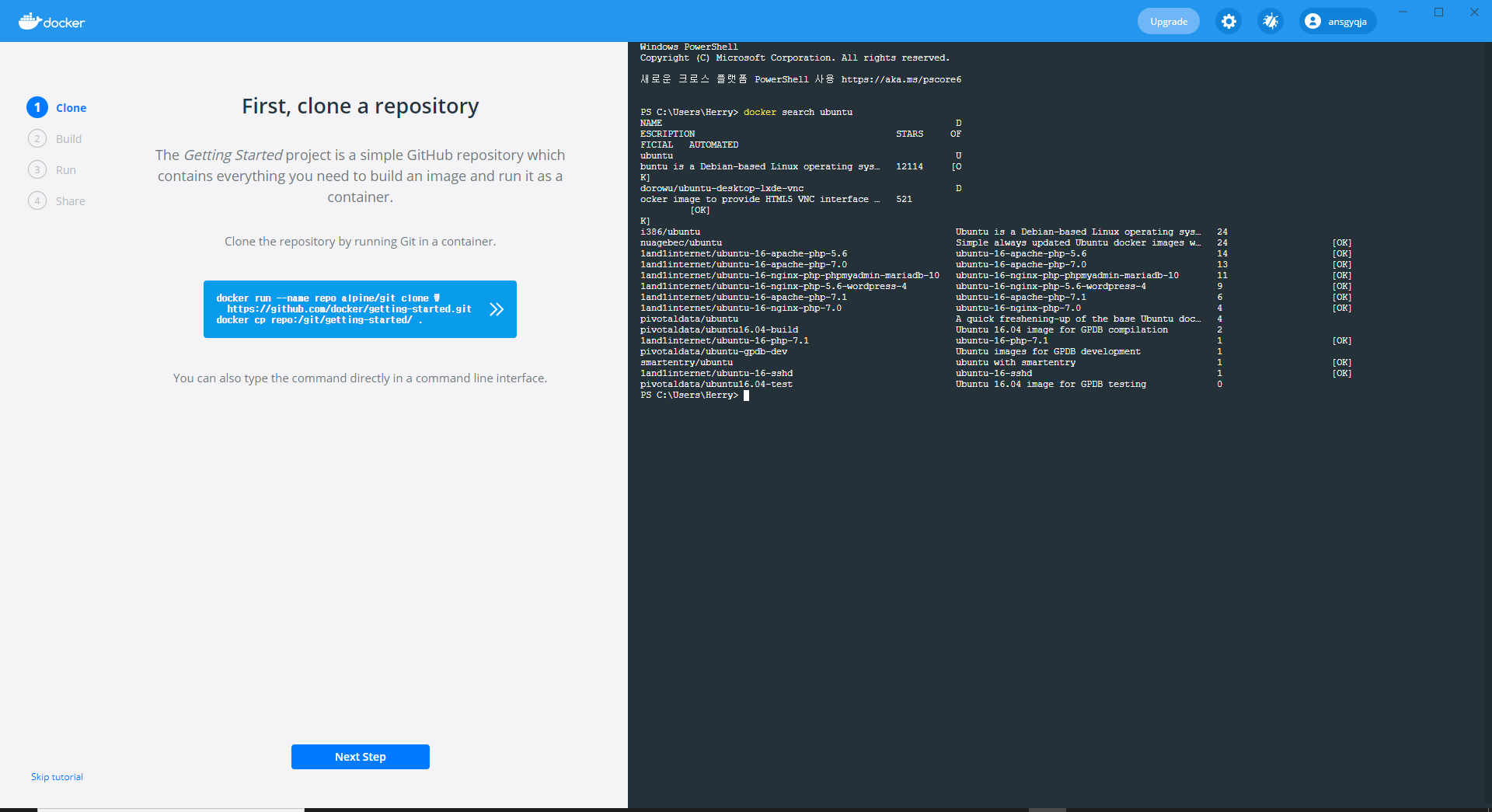Open the settings gear icon
Image resolution: width=1492 pixels, height=812 pixels.
coord(1229,21)
